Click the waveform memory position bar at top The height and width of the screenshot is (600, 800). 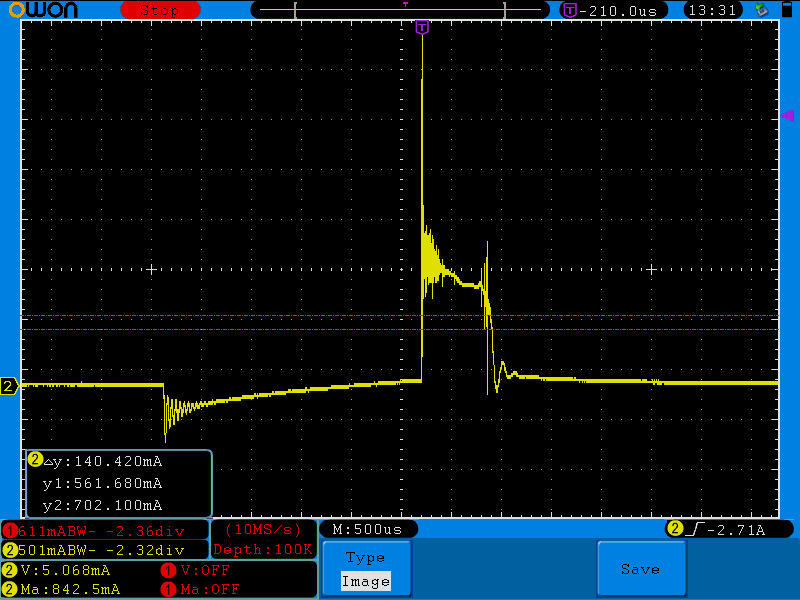(x=405, y=10)
